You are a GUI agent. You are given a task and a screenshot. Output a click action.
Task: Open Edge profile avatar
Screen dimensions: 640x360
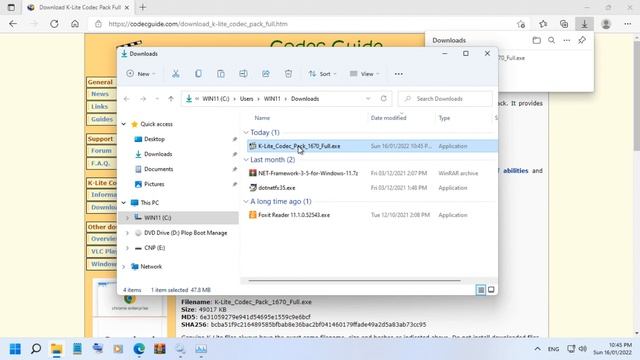pos(606,24)
